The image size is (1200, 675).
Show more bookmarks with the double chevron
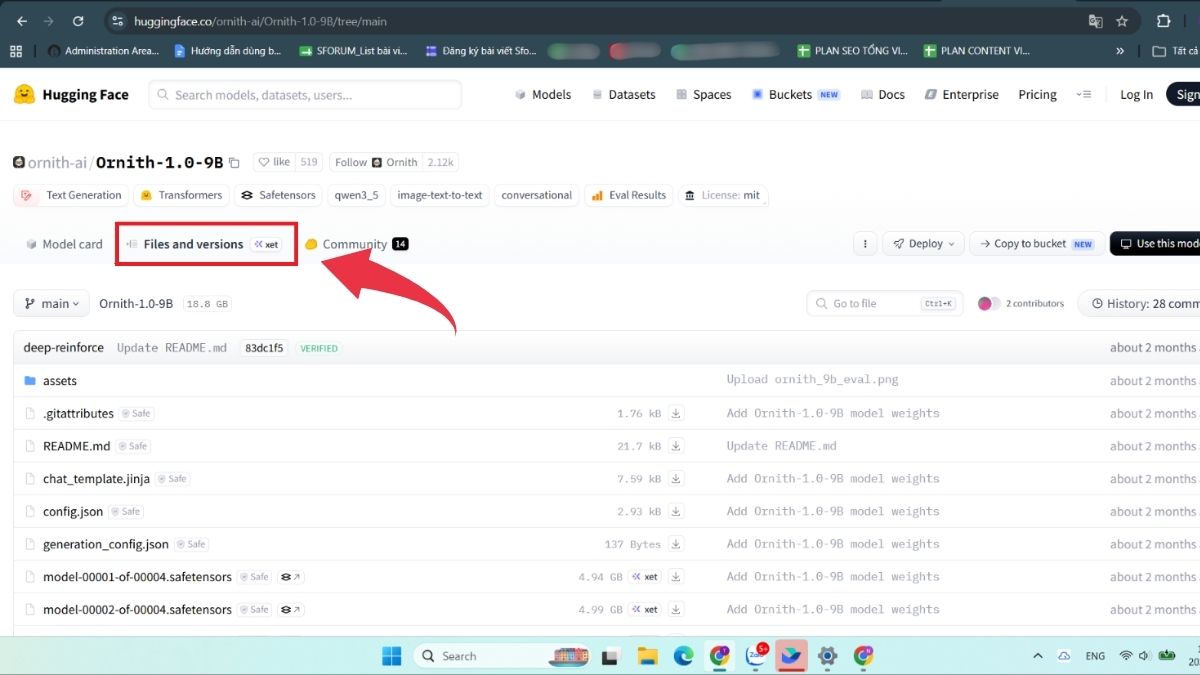click(x=1120, y=50)
